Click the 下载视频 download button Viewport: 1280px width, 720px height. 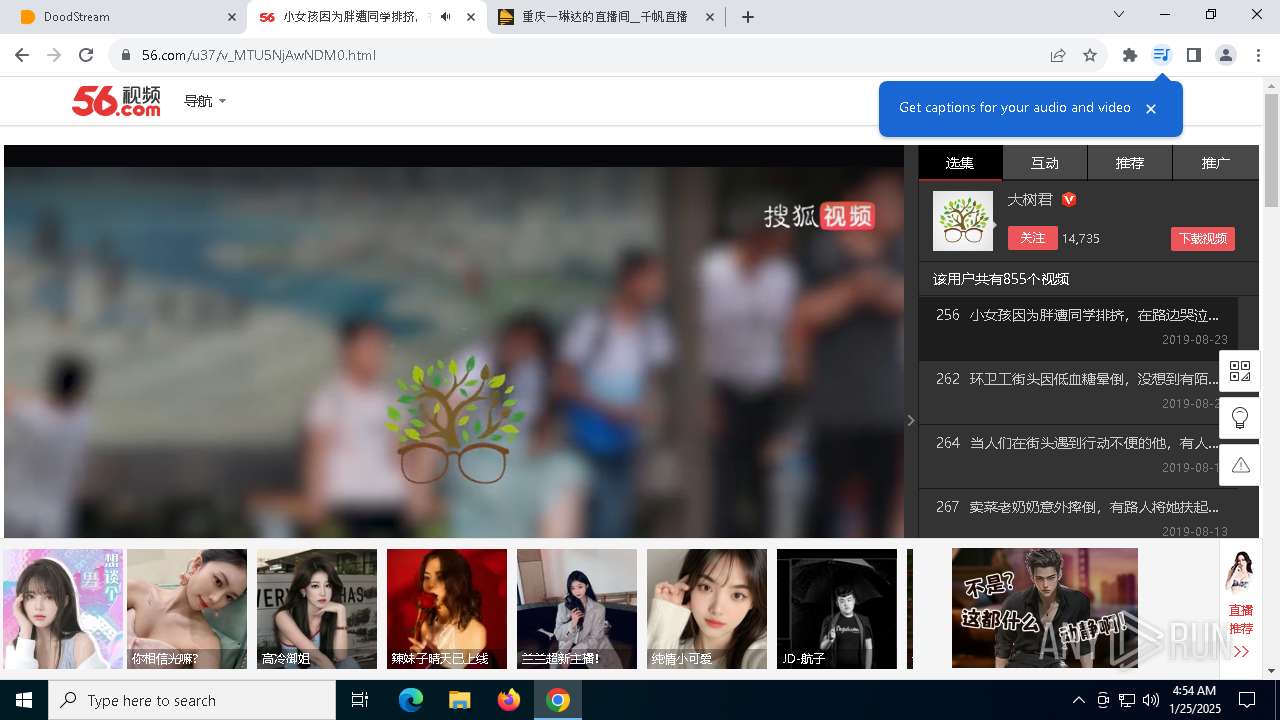1203,239
